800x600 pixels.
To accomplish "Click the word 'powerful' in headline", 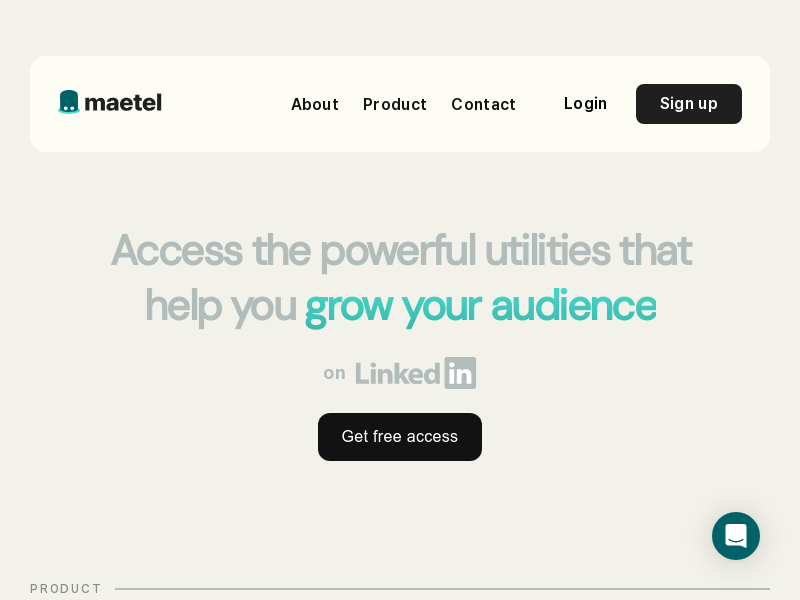I will click(x=398, y=252).
